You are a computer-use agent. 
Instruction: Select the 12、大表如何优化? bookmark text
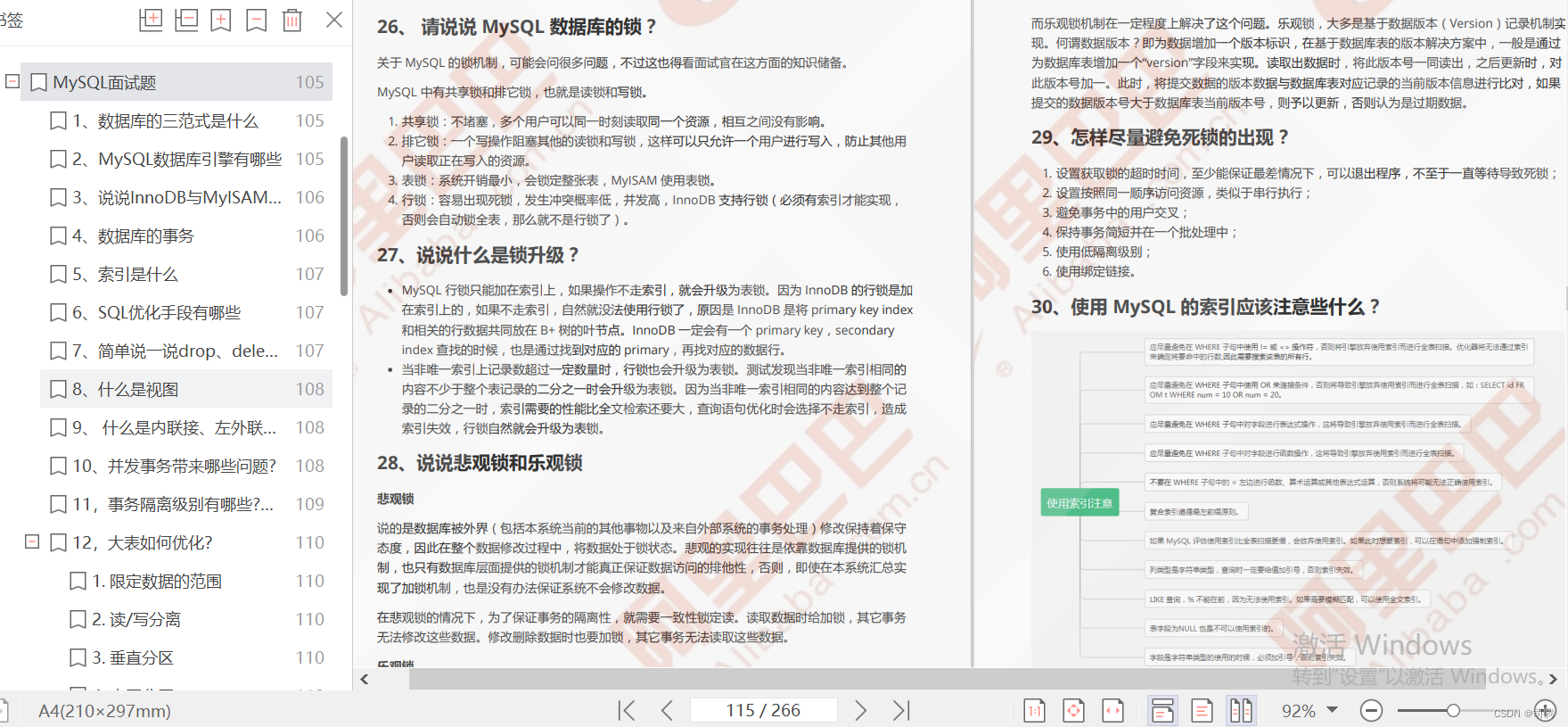coord(143,542)
